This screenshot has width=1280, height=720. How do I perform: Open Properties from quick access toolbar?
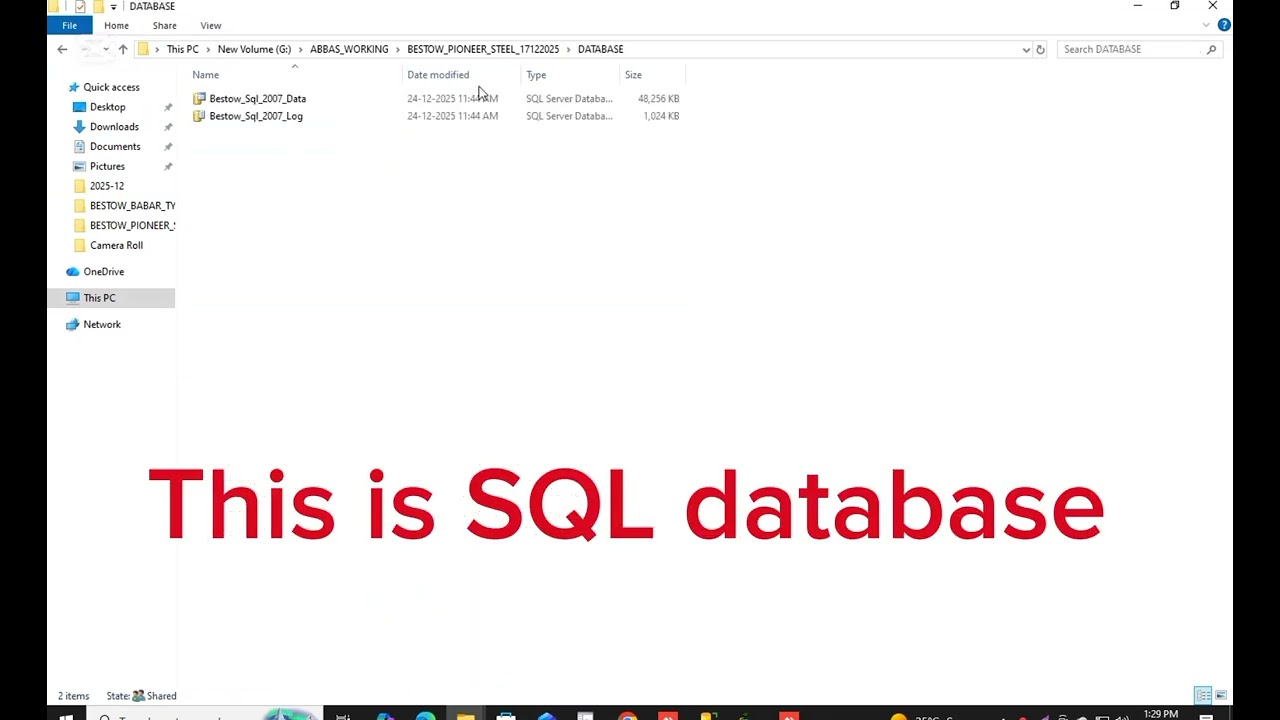coord(80,6)
